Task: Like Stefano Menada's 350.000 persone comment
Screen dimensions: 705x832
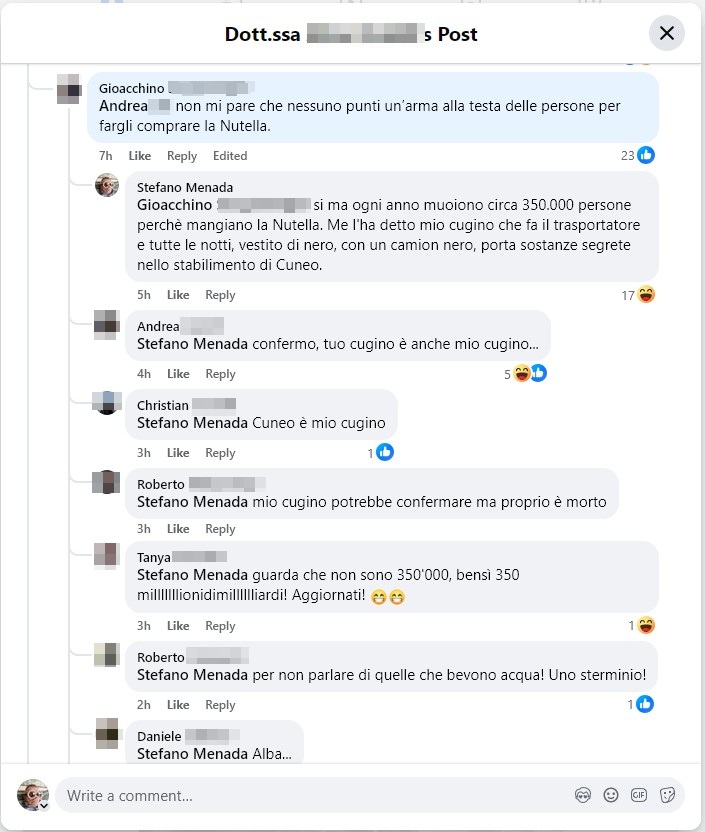Action: click(178, 295)
